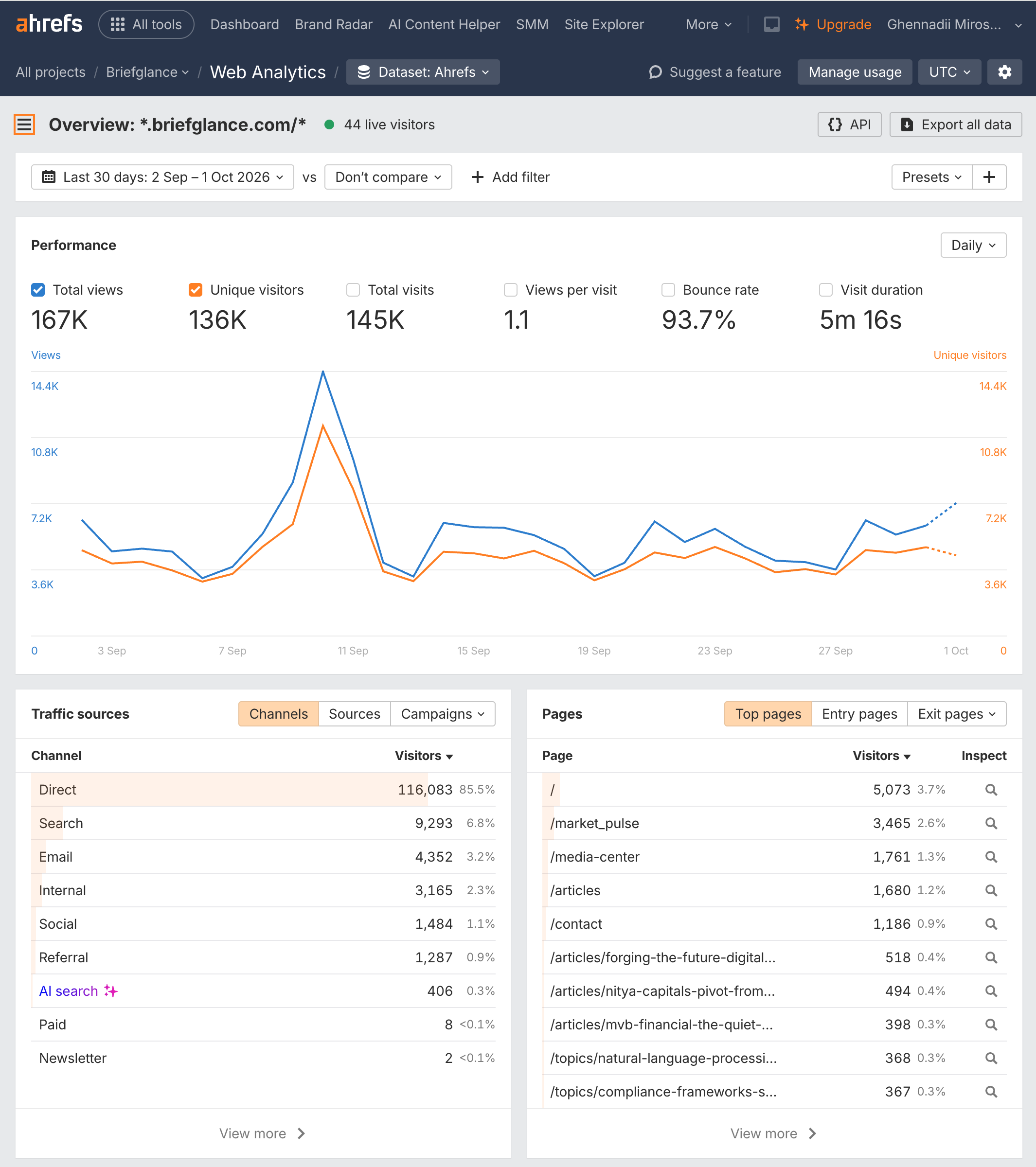Click the plus icon beside Presets
The height and width of the screenshot is (1167, 1036).
pos(989,177)
